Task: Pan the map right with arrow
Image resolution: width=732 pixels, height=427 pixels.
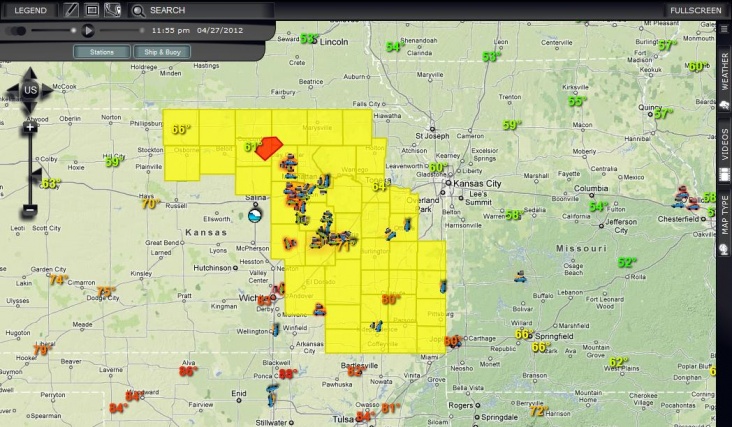Action: (x=48, y=91)
